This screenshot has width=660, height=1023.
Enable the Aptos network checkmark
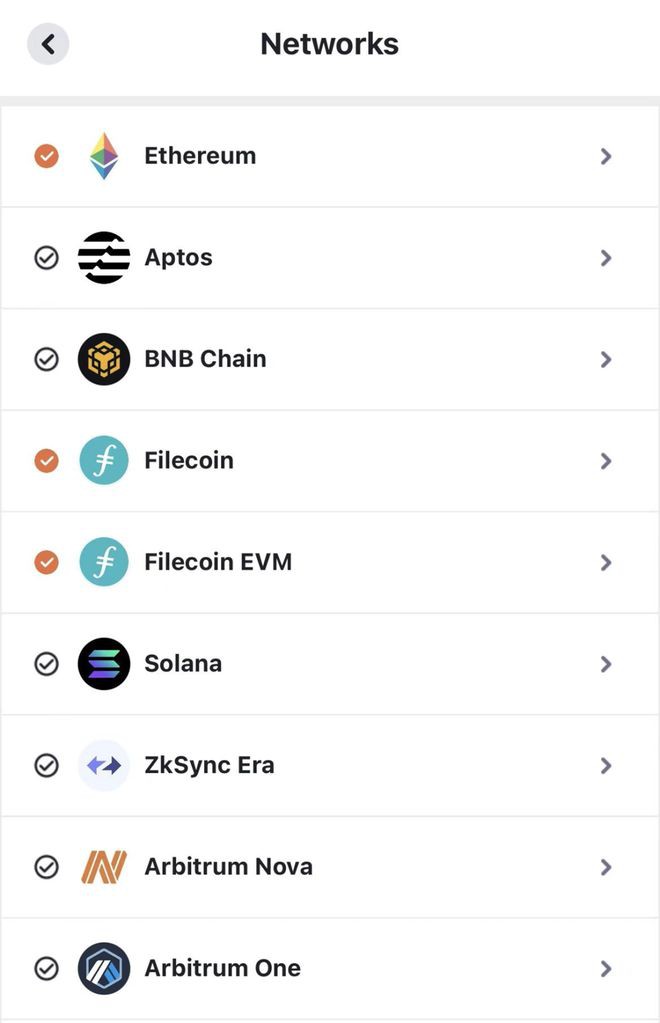coord(47,258)
